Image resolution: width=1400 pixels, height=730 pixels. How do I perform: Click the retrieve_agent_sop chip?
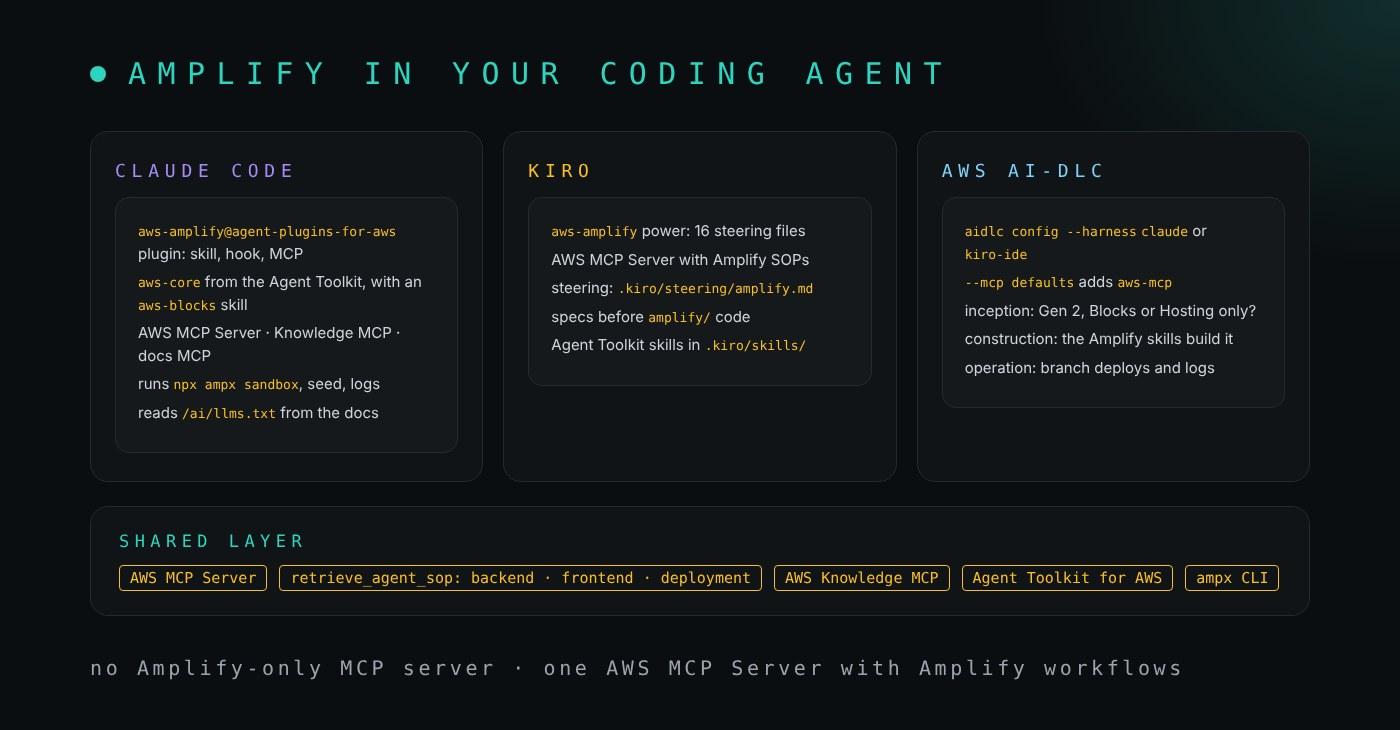(520, 578)
